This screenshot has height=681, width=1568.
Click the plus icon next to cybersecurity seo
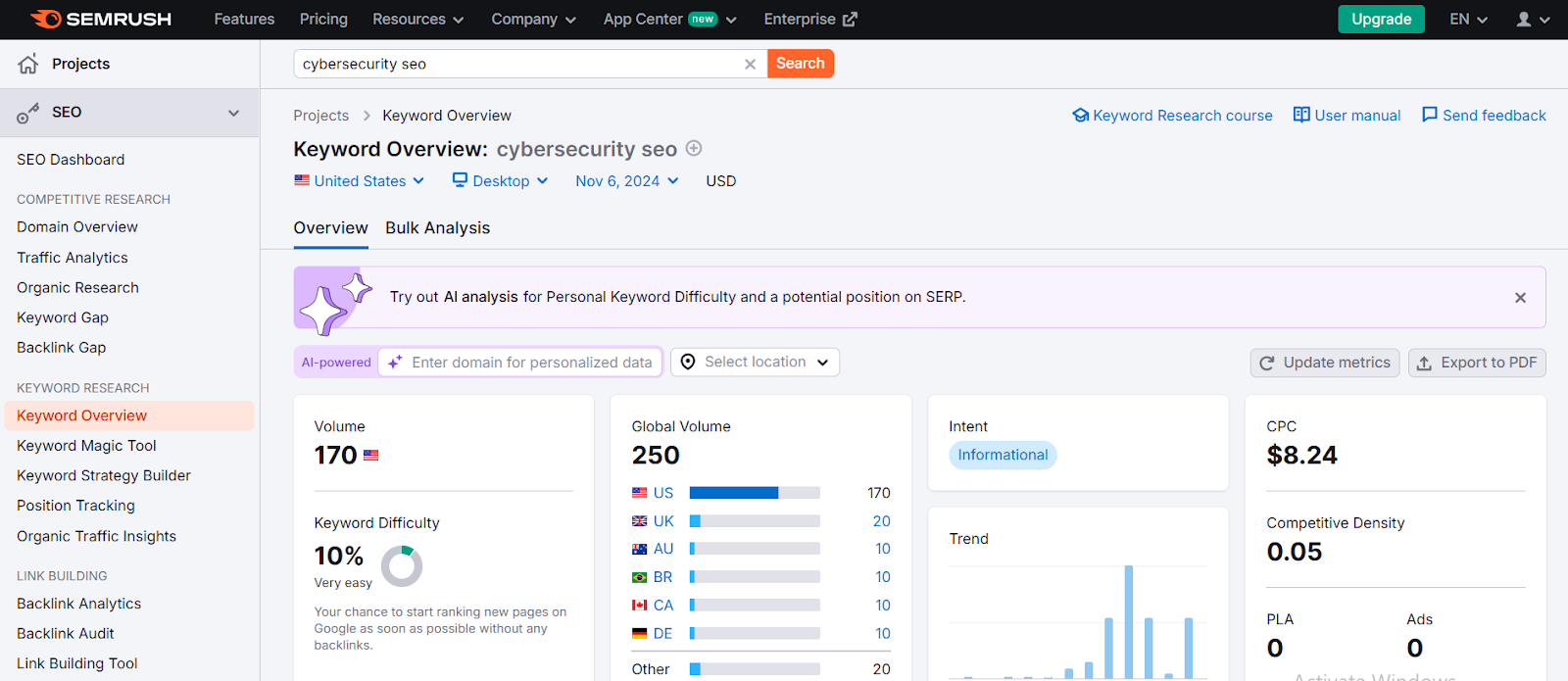pyautogui.click(x=694, y=148)
